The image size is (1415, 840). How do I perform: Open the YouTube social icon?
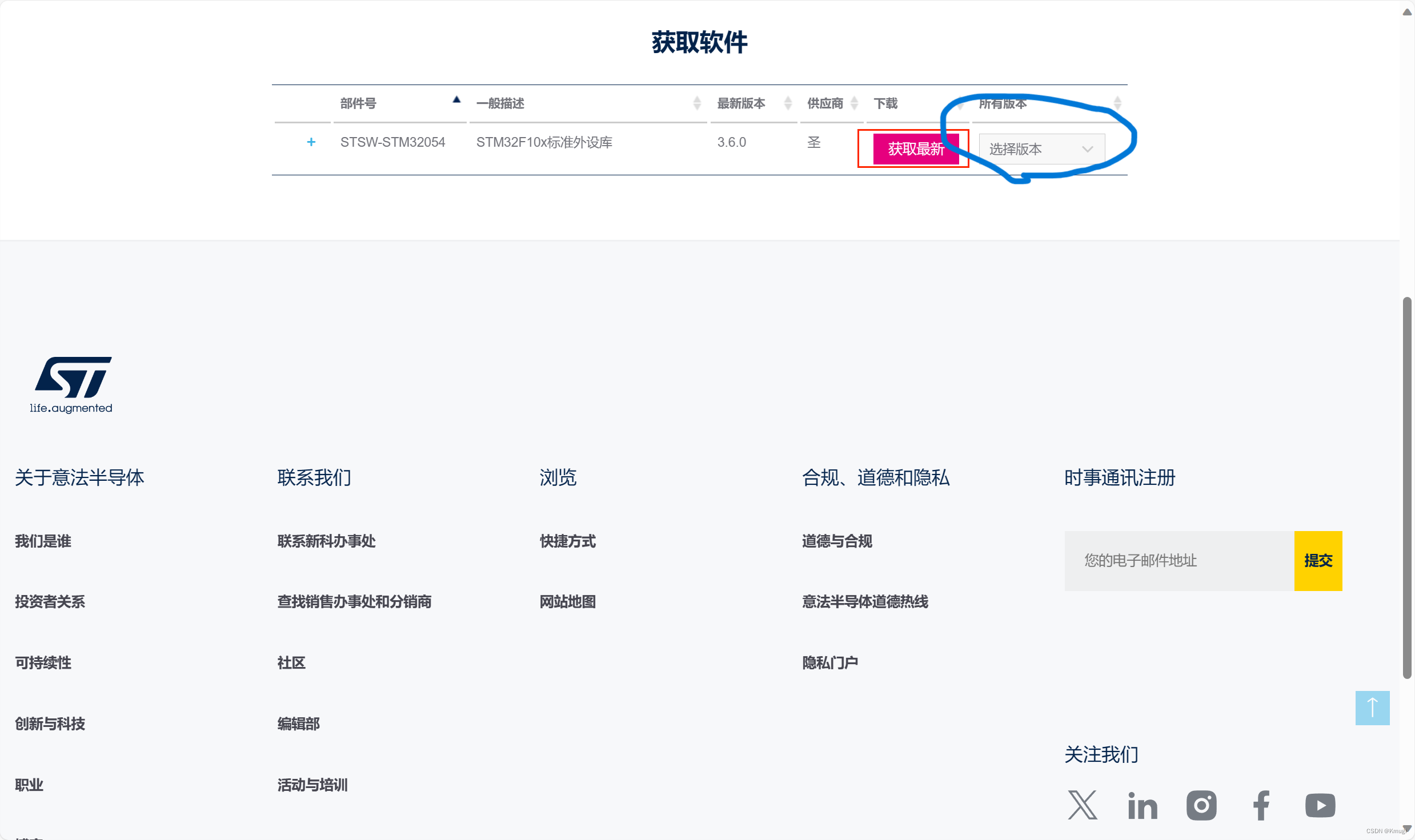(x=1320, y=805)
